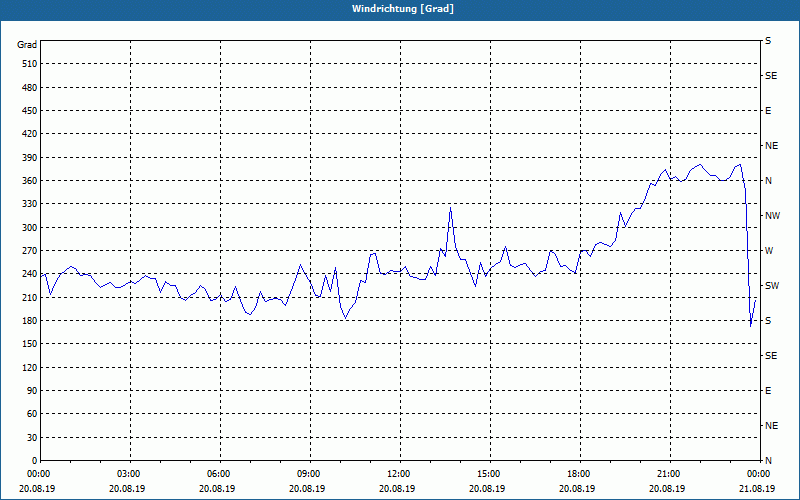Select the 390 y-axis label
This screenshot has width=800, height=500.
pos(30,158)
